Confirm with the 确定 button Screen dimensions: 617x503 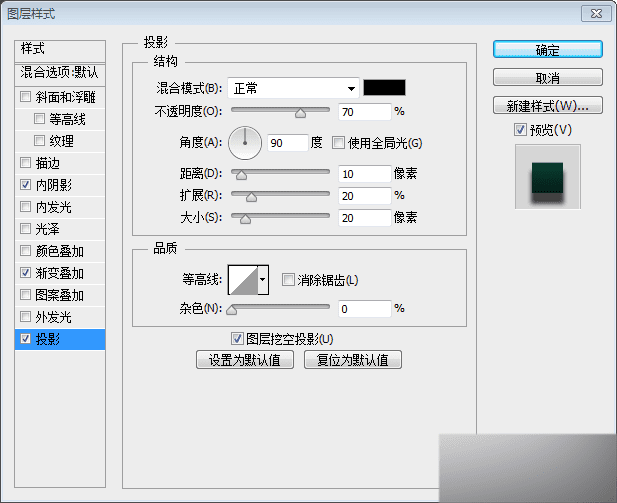click(x=548, y=50)
